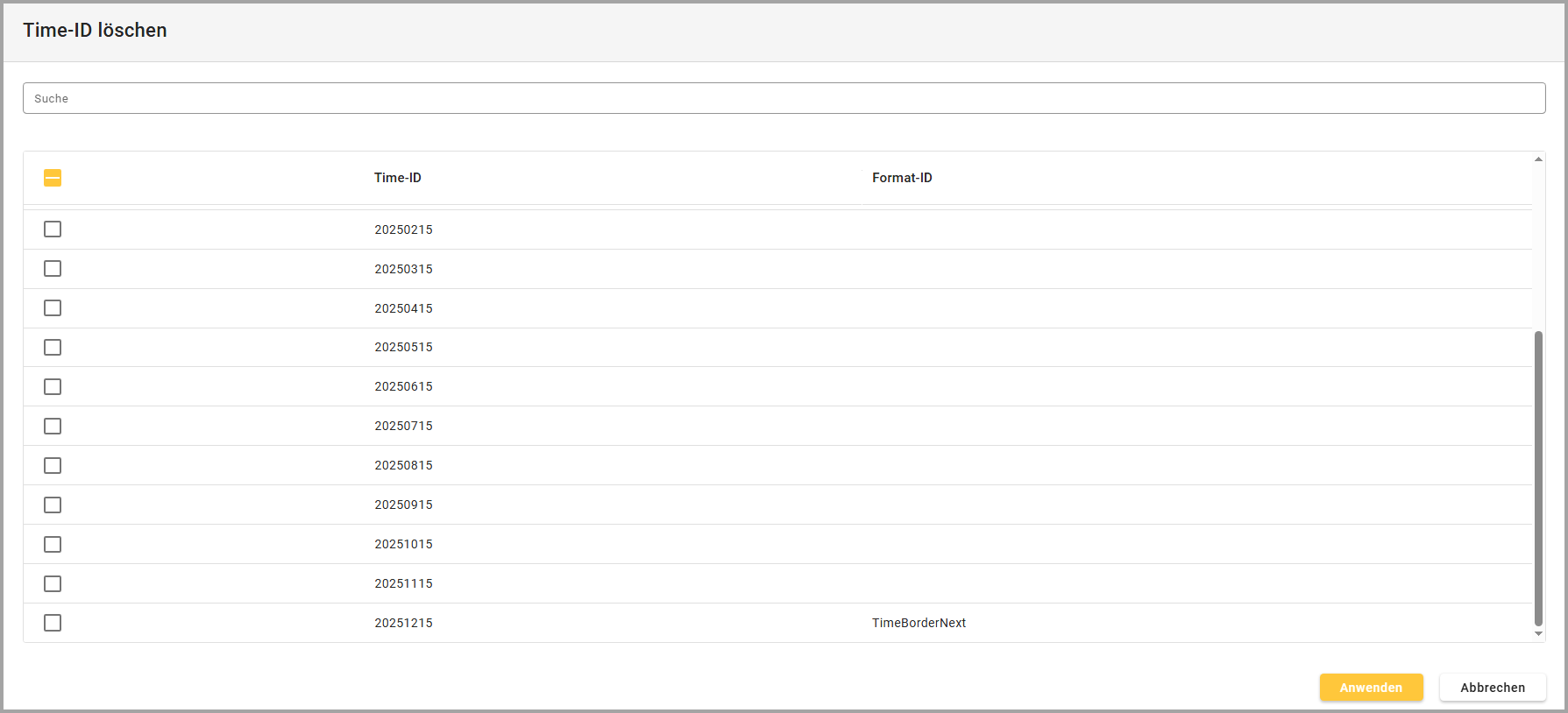Viewport: 1568px width, 713px height.
Task: Click the Anwenden button
Action: [x=1371, y=688]
